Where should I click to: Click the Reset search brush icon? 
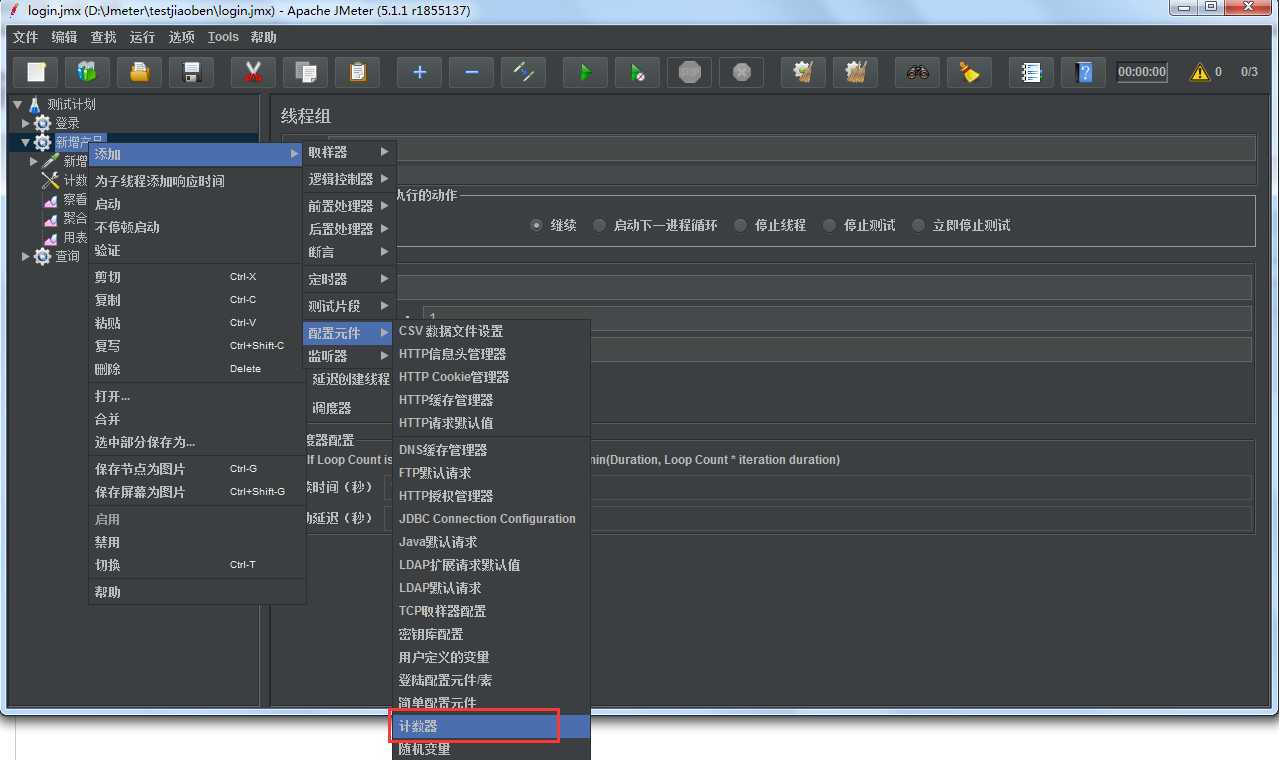coord(969,72)
